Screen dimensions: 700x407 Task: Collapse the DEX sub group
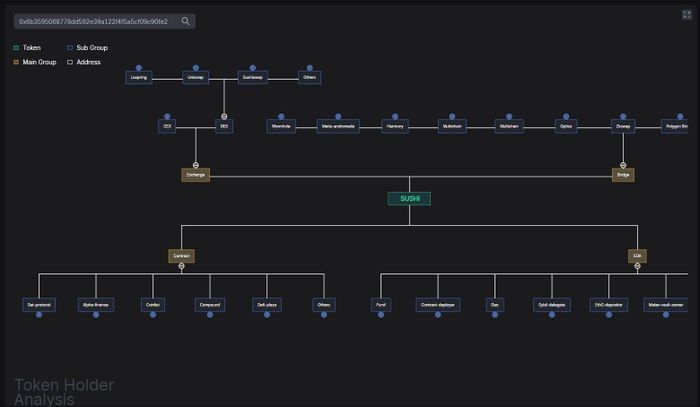[224, 116]
